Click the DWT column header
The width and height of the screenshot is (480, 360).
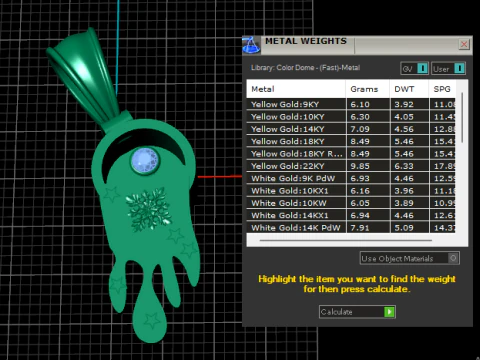[x=409, y=89]
